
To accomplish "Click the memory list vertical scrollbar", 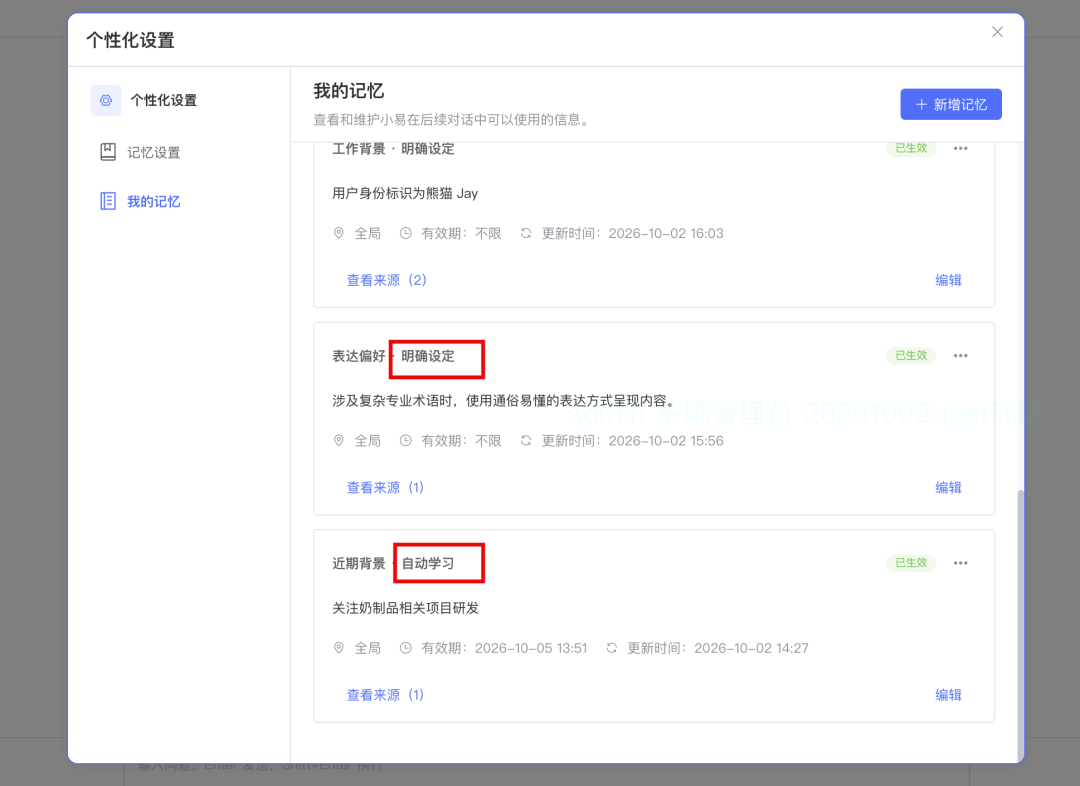I will click(1020, 623).
